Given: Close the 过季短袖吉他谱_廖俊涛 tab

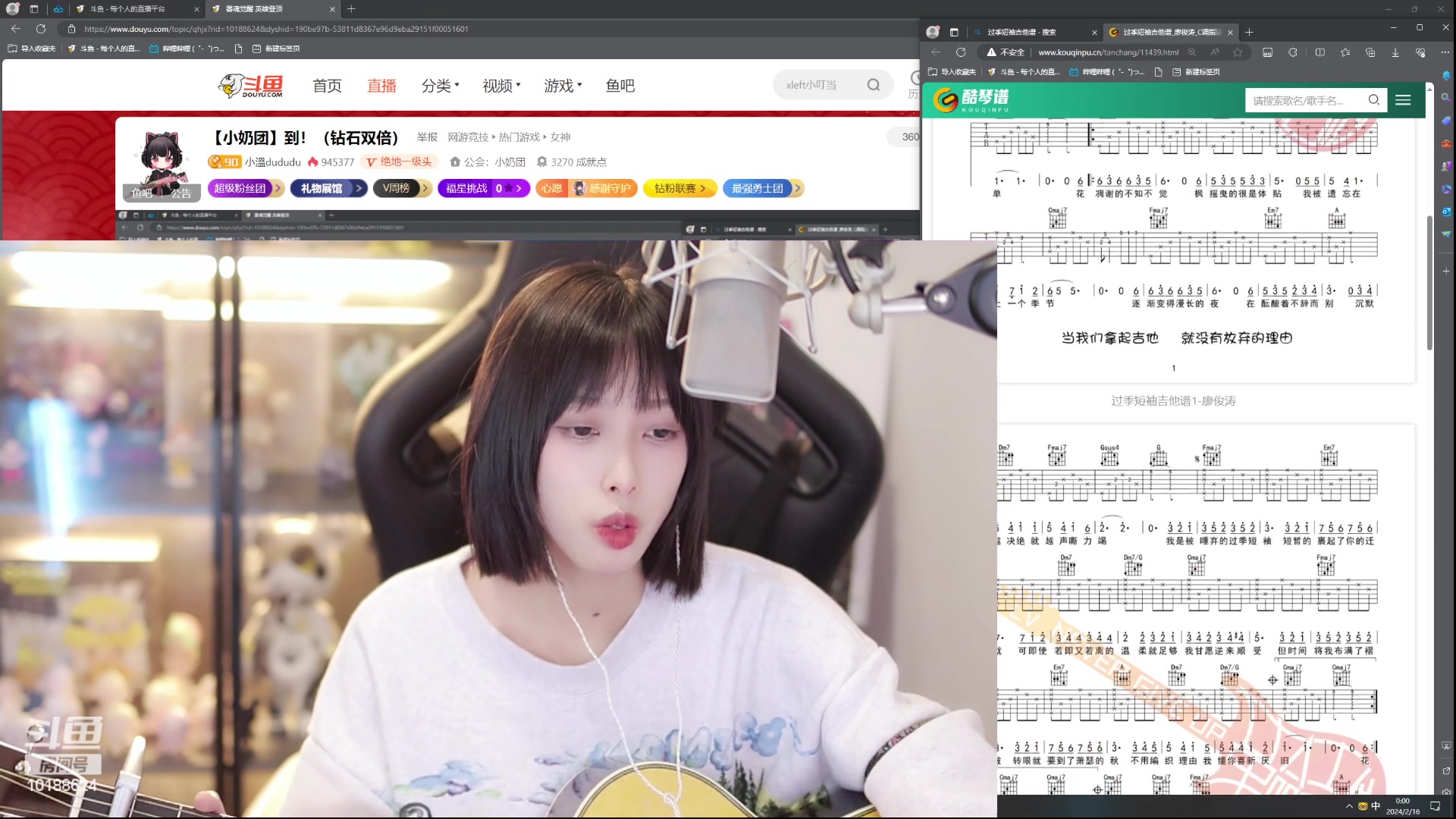Looking at the screenshot, I should [x=1230, y=33].
